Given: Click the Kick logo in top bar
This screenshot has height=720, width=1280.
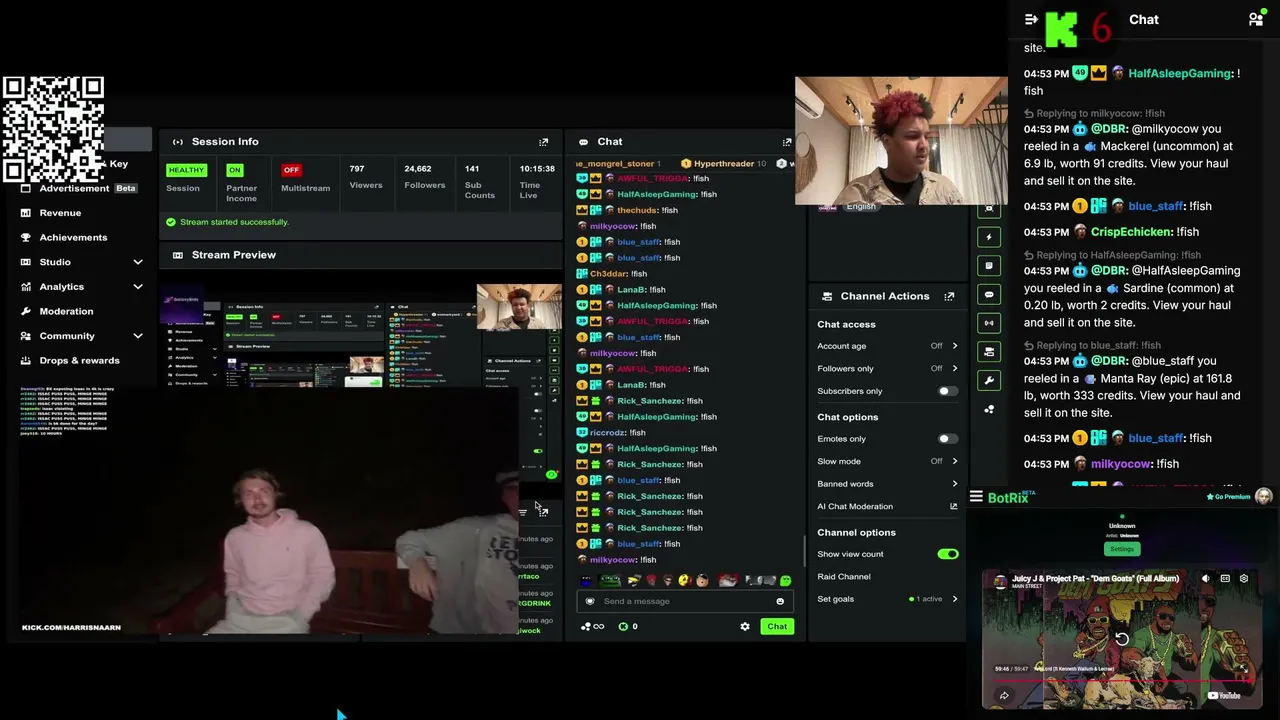Looking at the screenshot, I should (x=1061, y=28).
